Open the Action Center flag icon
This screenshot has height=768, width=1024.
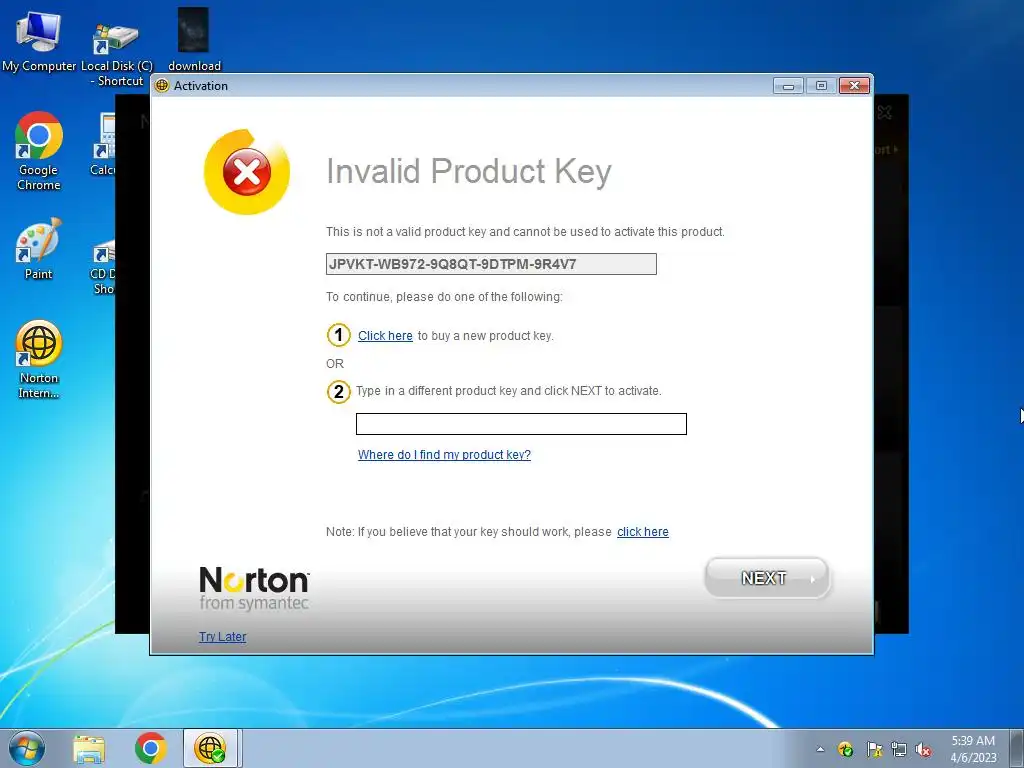point(874,750)
